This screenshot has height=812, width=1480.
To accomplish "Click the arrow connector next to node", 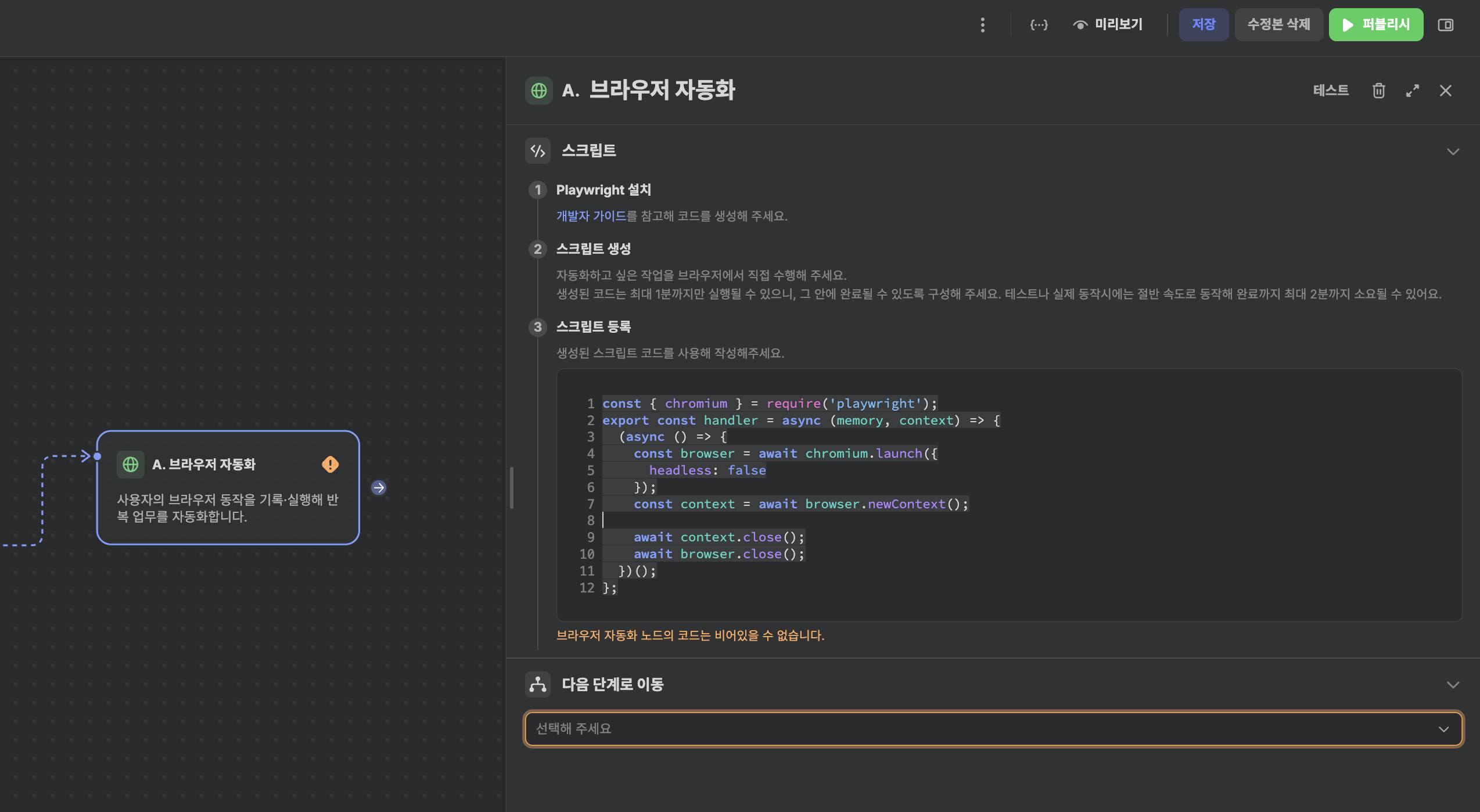I will [379, 487].
